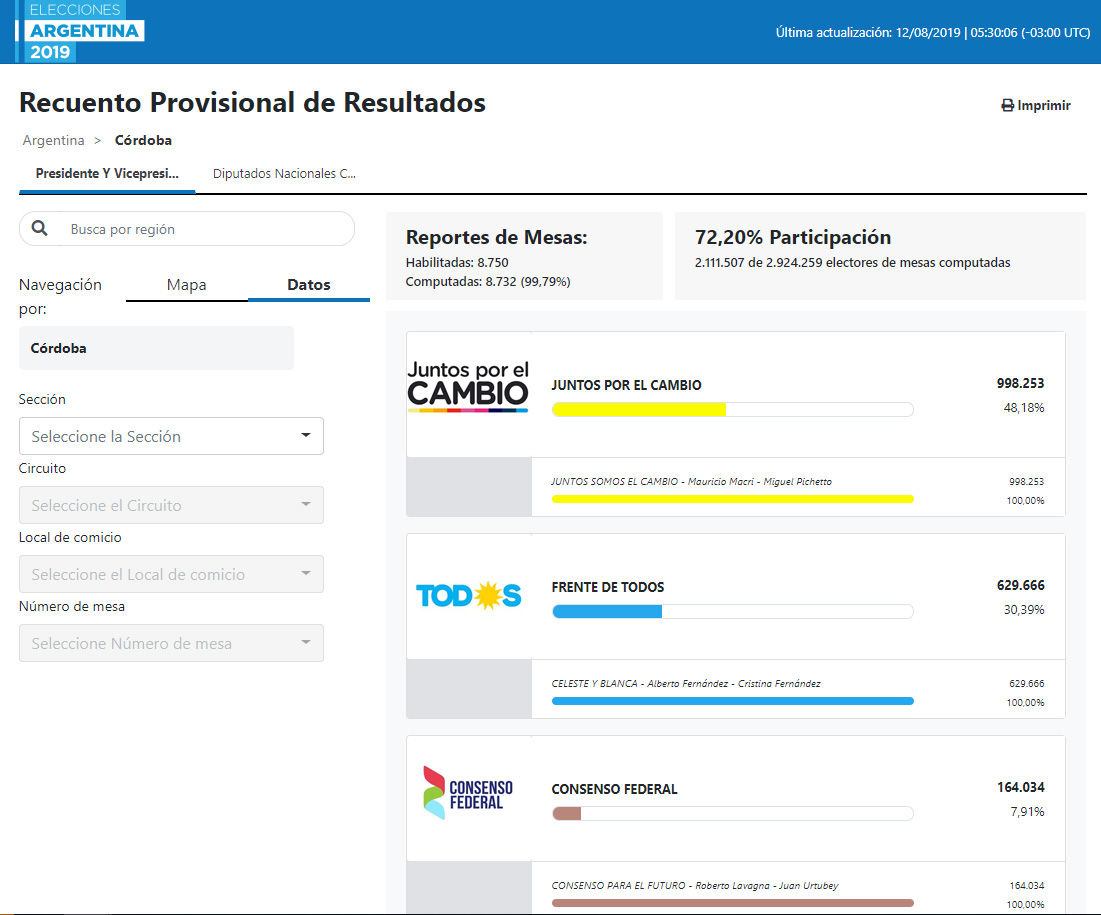Click Habilitadas: 8.750 text
The height and width of the screenshot is (915, 1101).
coord(457,263)
